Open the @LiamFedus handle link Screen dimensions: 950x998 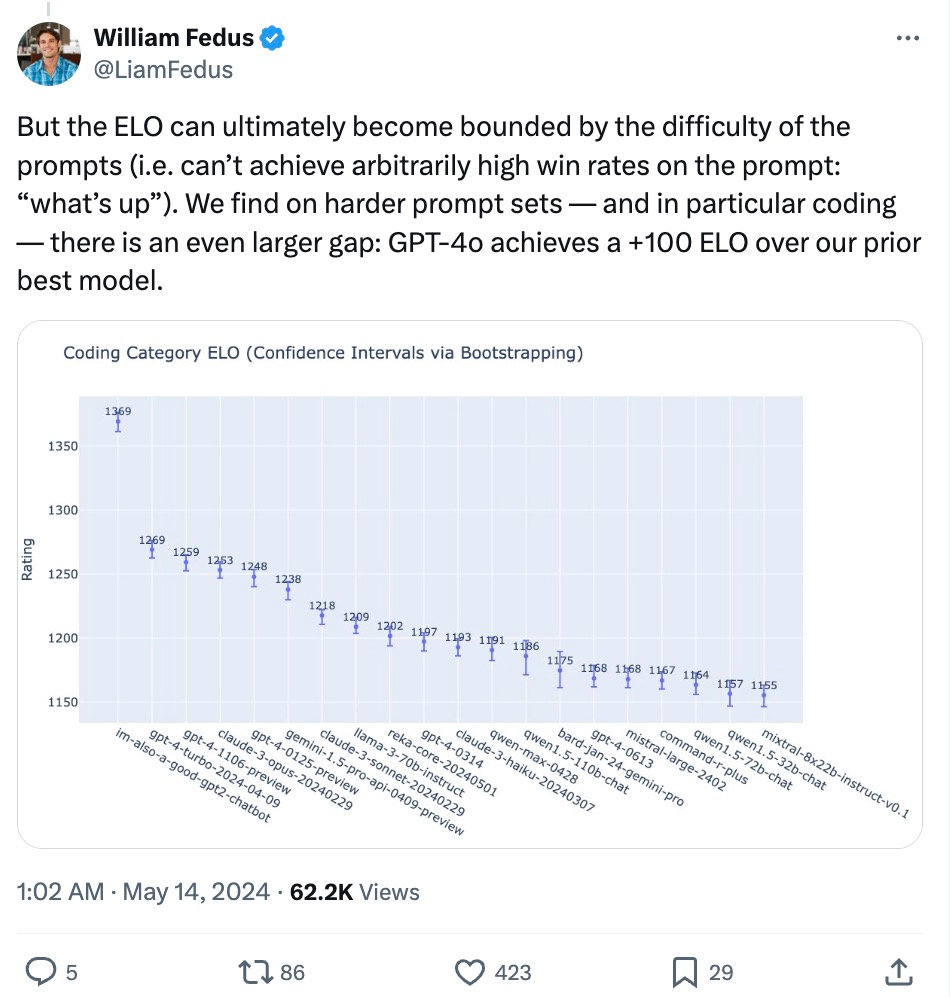point(163,68)
